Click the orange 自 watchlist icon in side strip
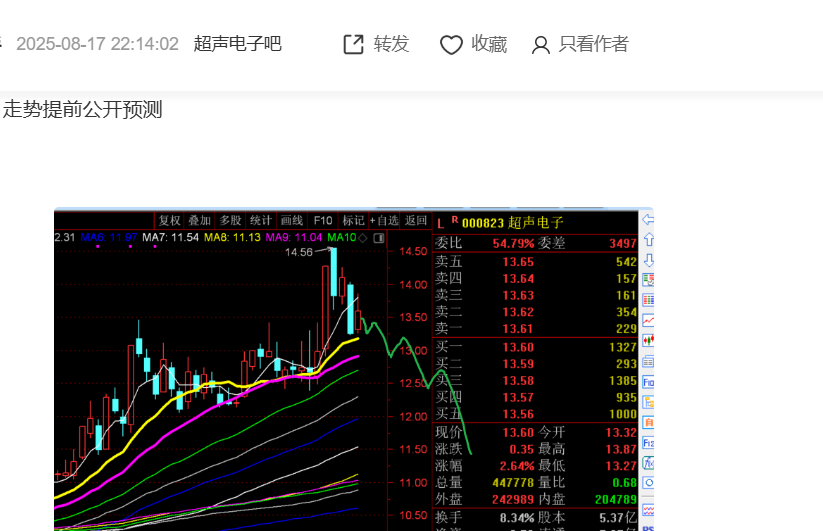This screenshot has width=823, height=531. (x=648, y=422)
